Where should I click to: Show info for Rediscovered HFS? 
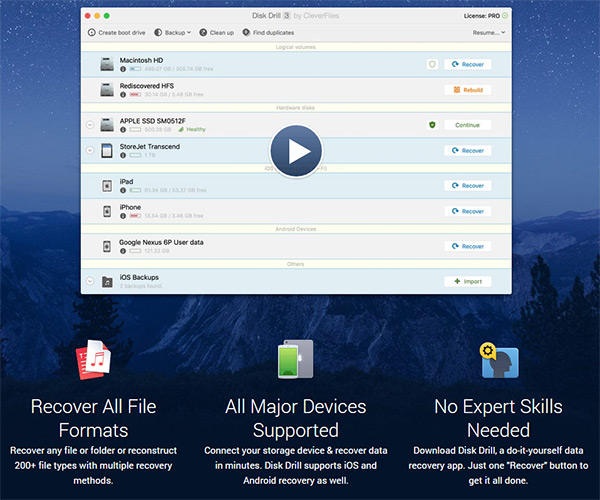(x=123, y=95)
